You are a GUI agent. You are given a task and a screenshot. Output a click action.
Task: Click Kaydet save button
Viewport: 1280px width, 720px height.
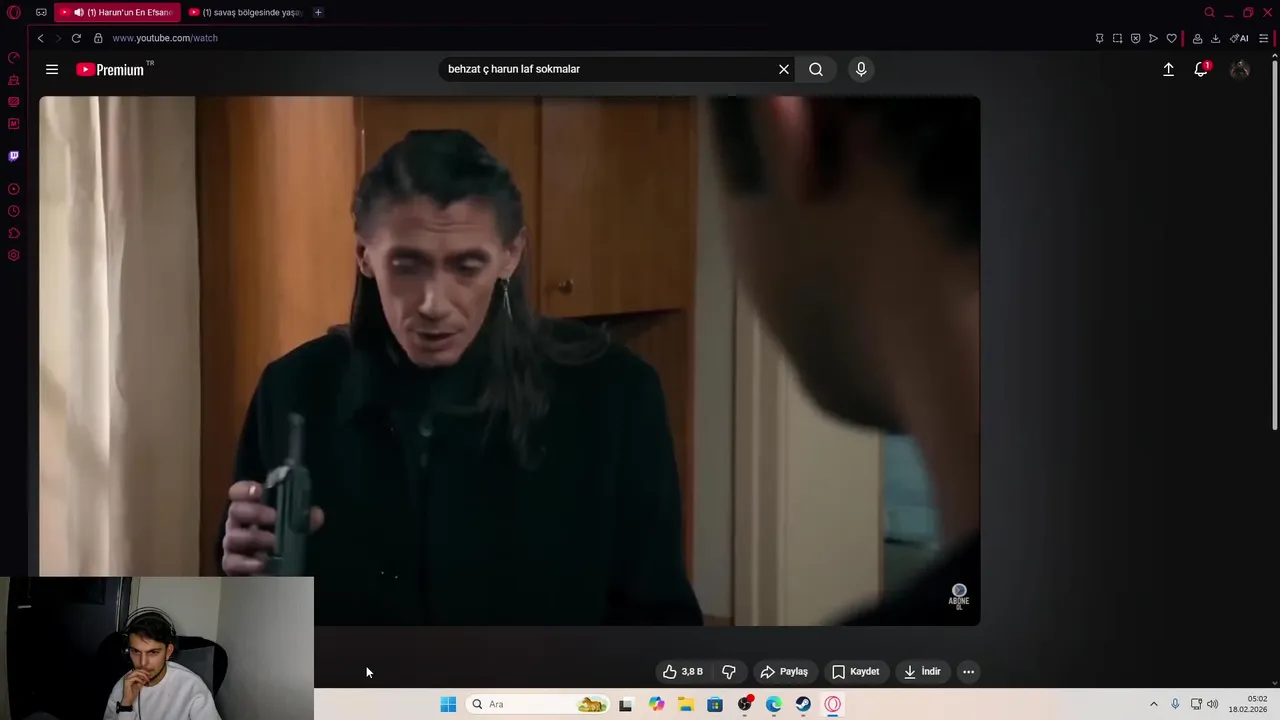coord(856,672)
